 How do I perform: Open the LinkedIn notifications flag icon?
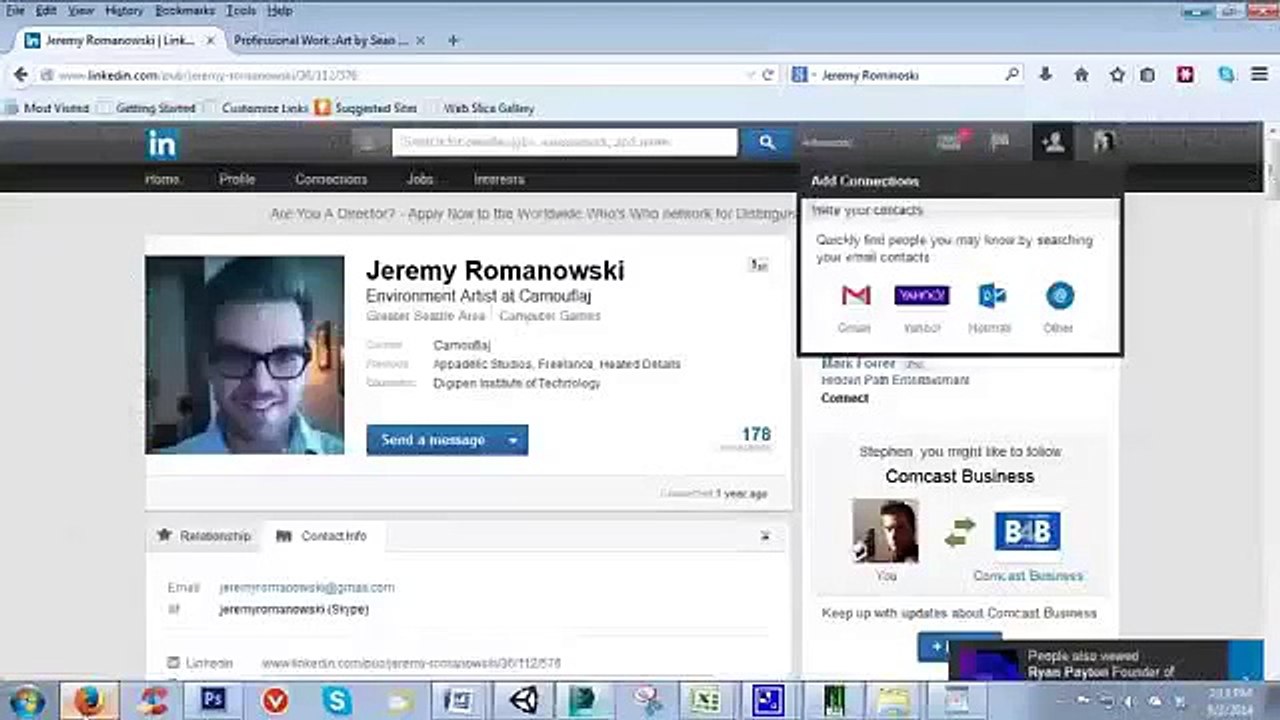[999, 142]
